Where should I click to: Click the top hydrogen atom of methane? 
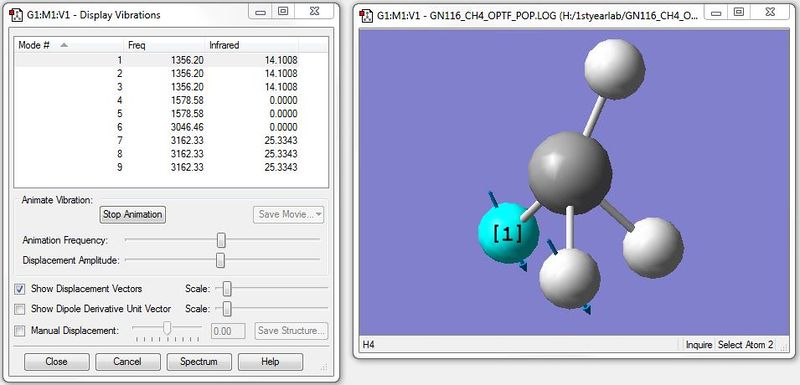(x=614, y=69)
